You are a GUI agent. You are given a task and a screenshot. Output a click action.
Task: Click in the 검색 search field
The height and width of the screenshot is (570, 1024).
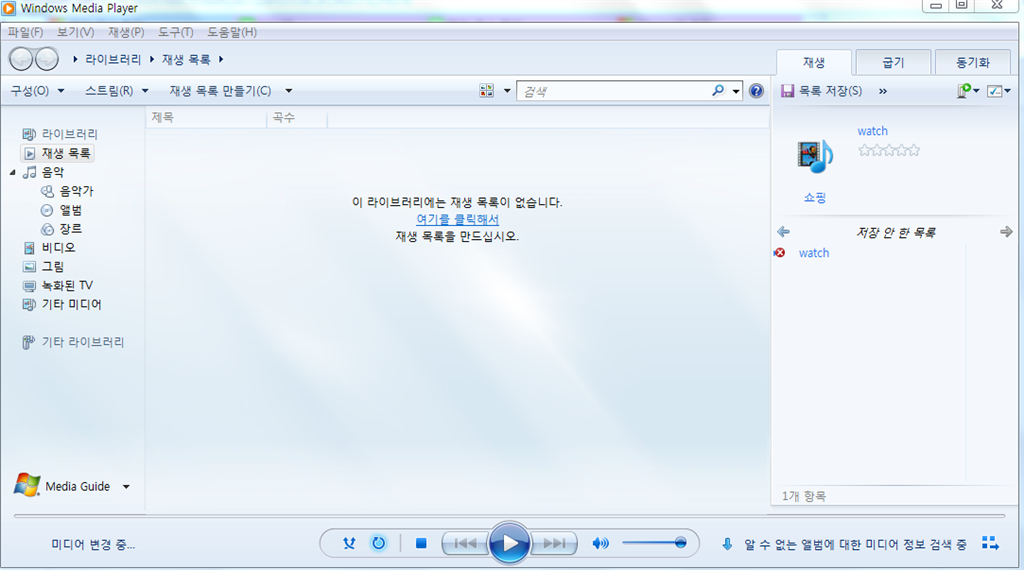click(x=614, y=91)
